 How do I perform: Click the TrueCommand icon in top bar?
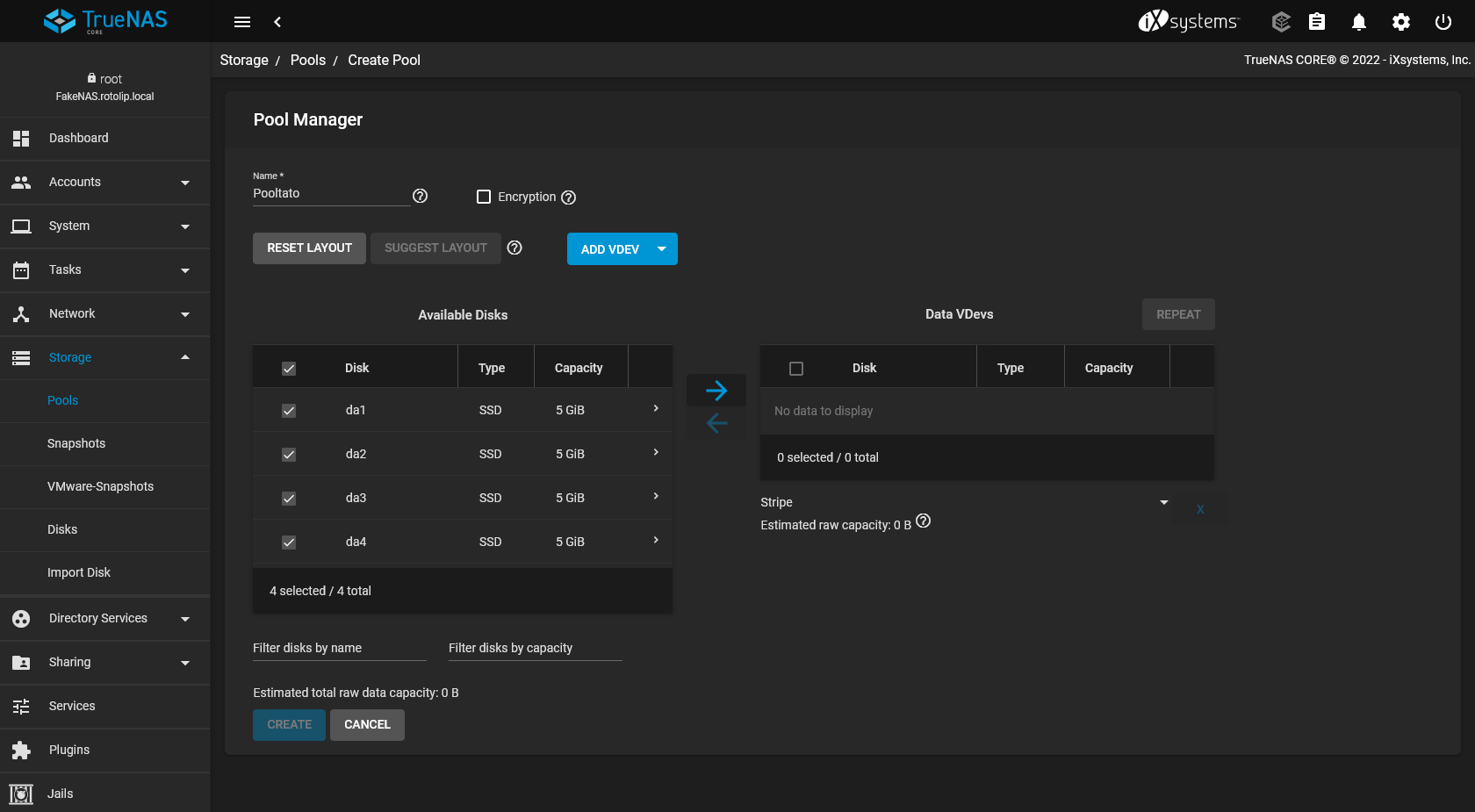click(1281, 22)
